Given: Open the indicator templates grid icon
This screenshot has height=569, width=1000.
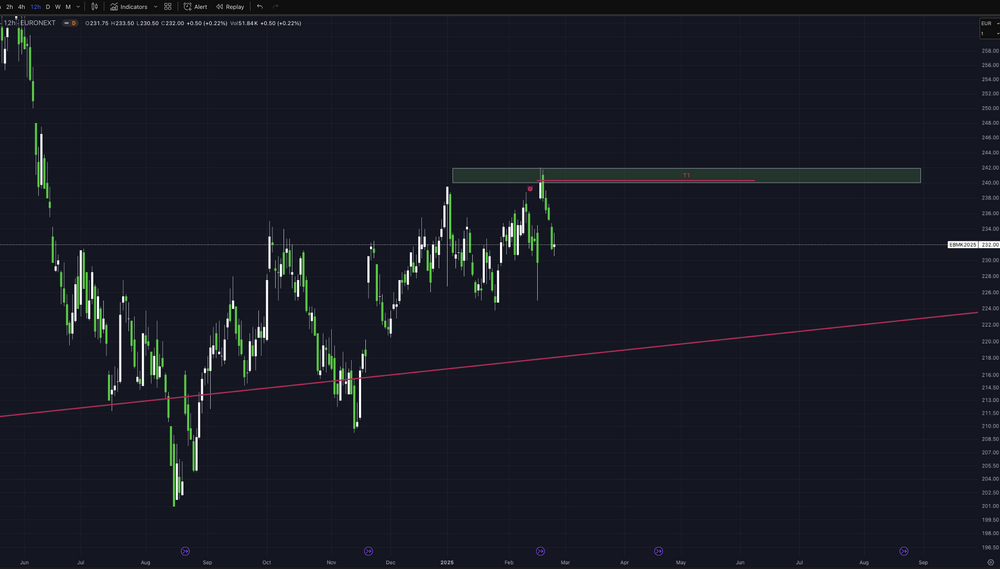Looking at the screenshot, I should (x=168, y=7).
